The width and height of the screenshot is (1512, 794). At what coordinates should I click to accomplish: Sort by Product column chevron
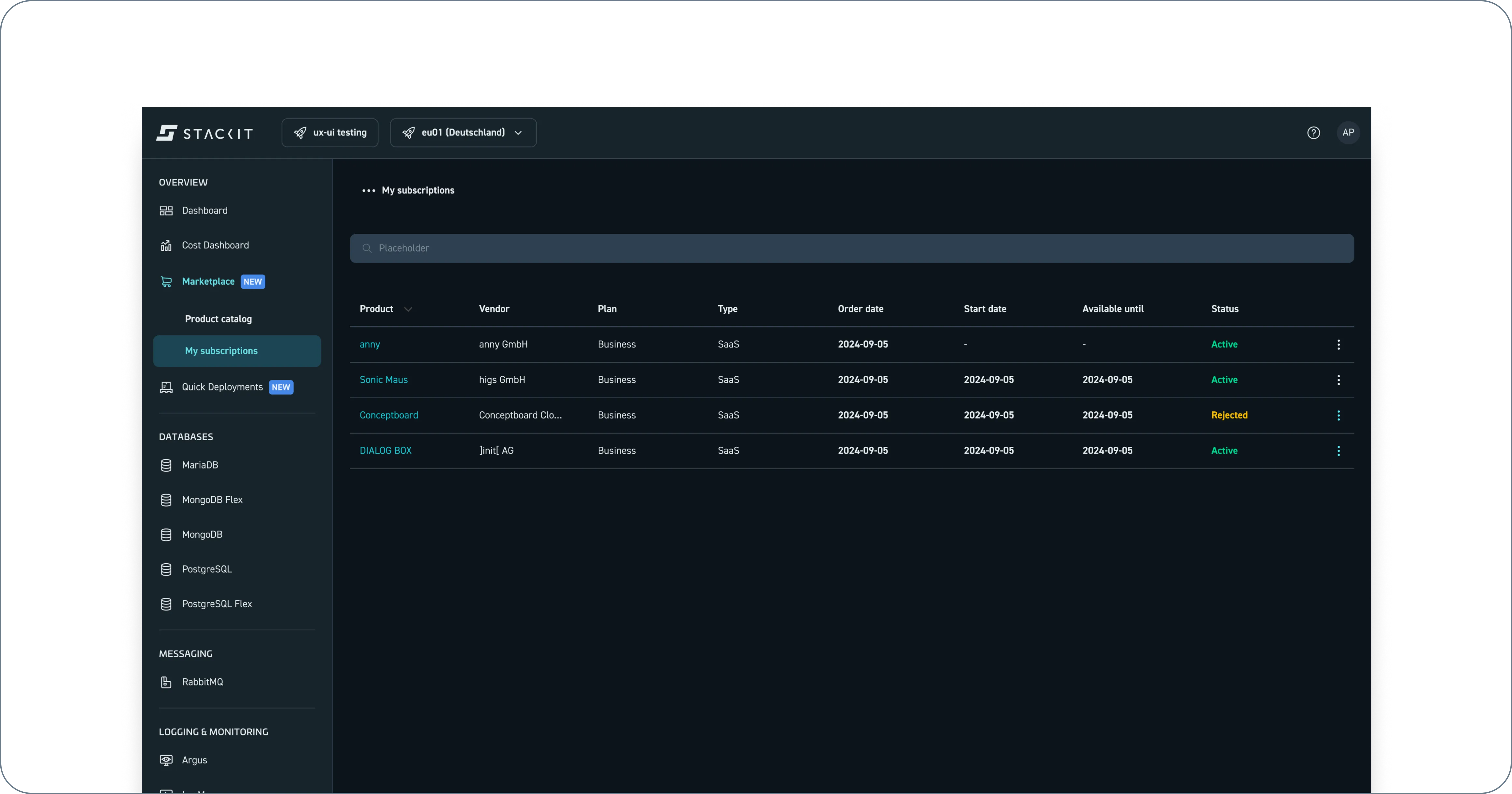(x=408, y=309)
